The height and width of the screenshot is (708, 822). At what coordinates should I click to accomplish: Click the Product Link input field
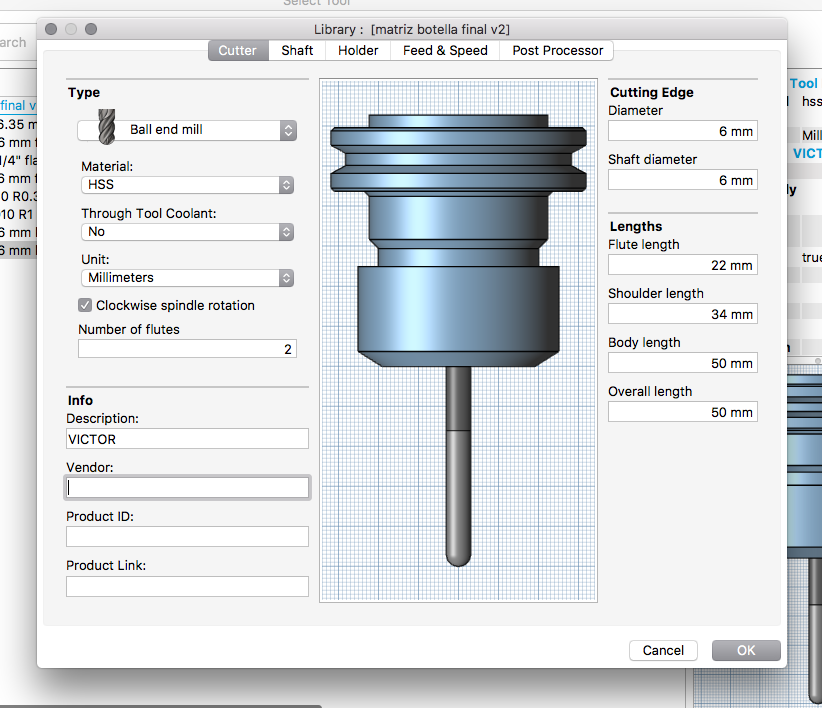(187, 586)
